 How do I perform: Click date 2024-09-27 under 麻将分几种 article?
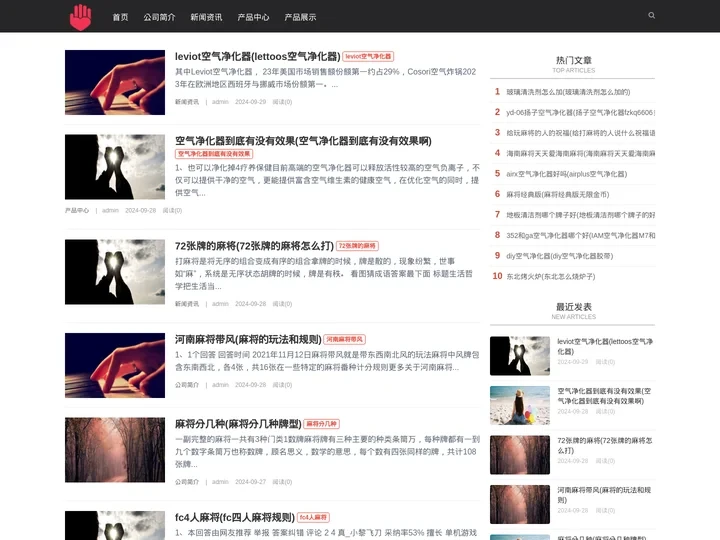click(250, 482)
